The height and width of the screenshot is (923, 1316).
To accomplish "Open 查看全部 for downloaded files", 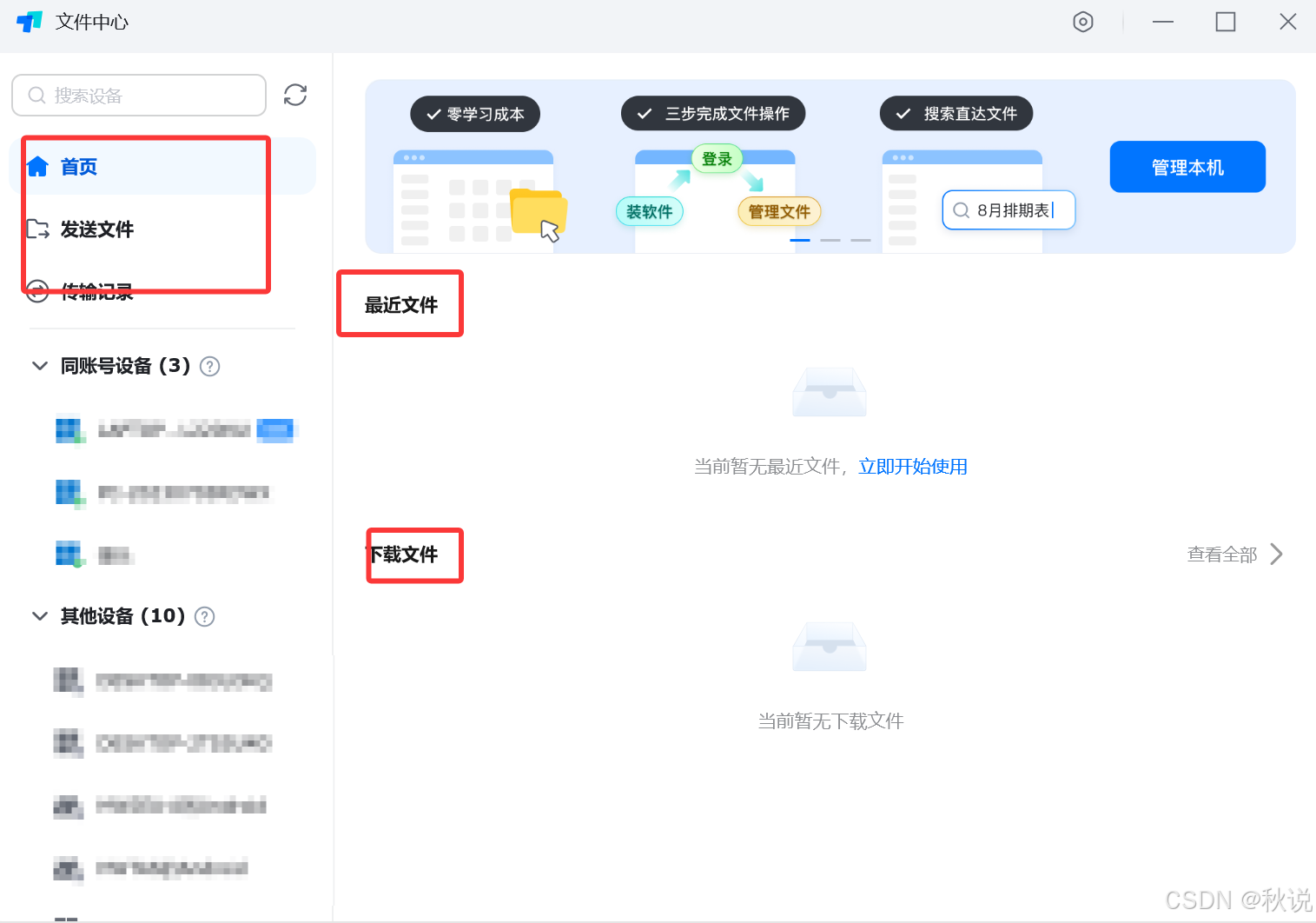I will (1221, 554).
